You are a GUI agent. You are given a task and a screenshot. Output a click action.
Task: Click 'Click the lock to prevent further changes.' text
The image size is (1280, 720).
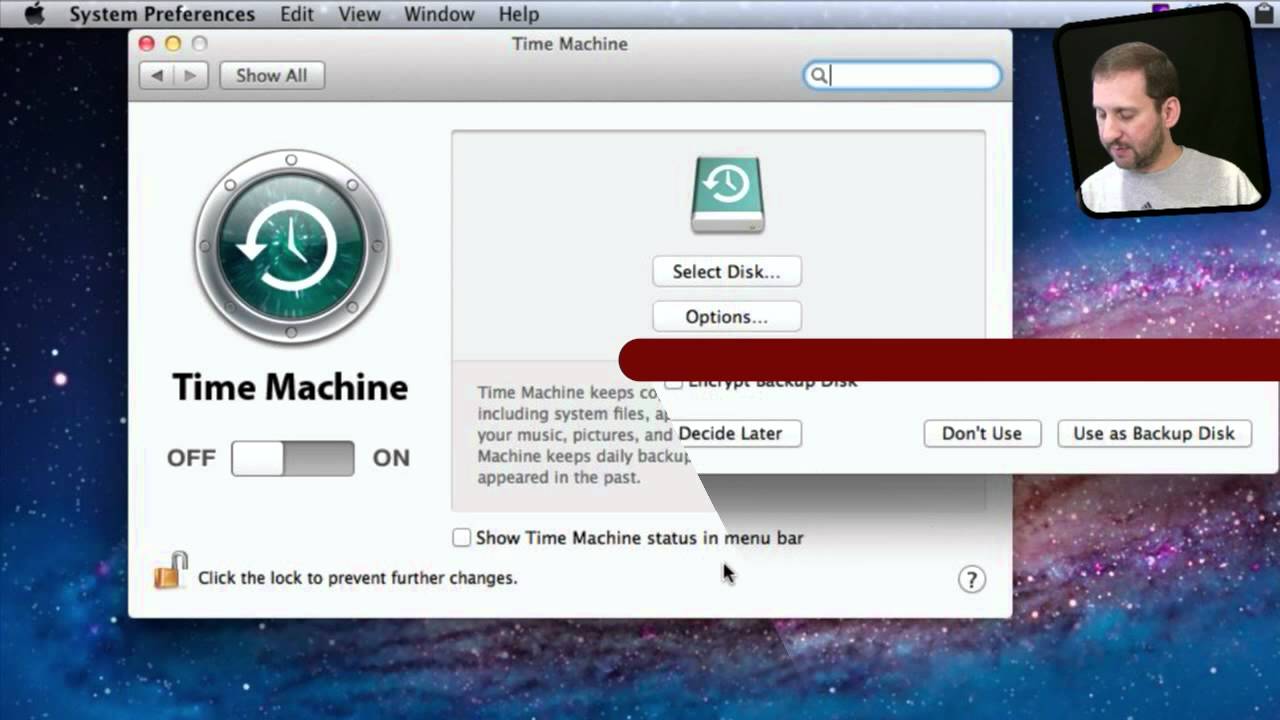[357, 578]
